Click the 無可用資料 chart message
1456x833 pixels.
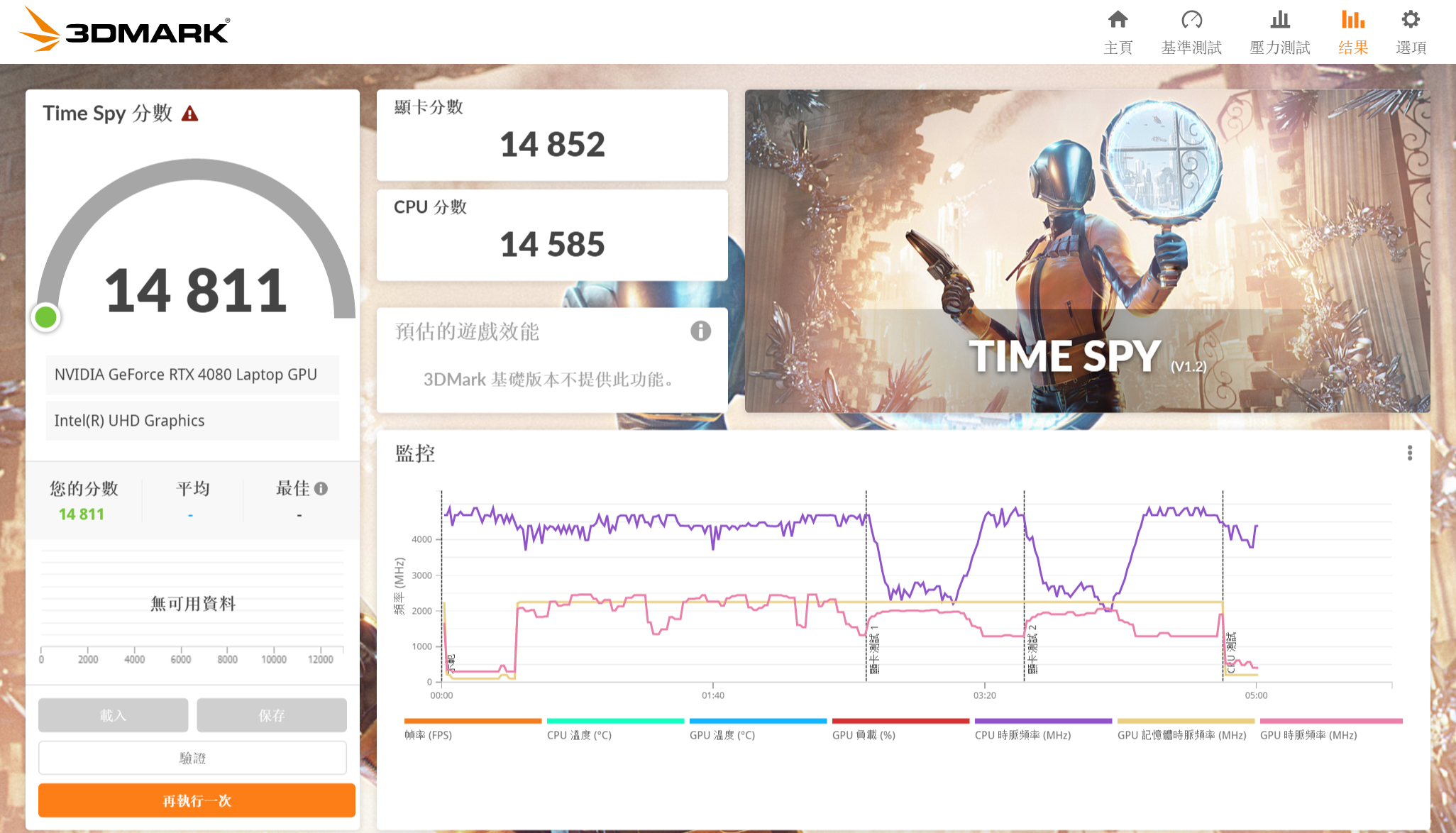(192, 604)
